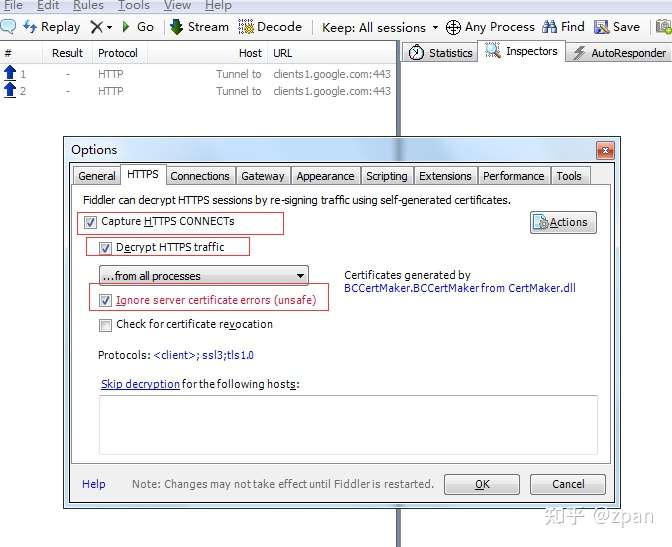This screenshot has height=547, width=672.
Task: Click the Actions button
Action: (563, 222)
